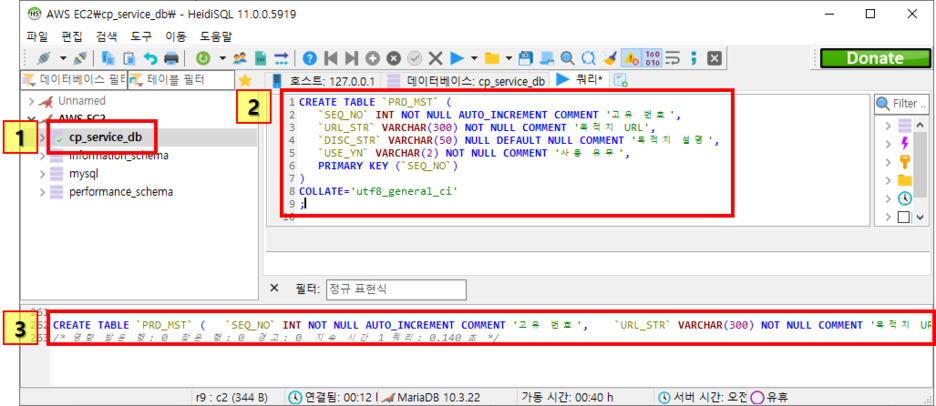Image resolution: width=936 pixels, height=406 pixels.
Task: Select mysql in database tree
Action: point(84,174)
